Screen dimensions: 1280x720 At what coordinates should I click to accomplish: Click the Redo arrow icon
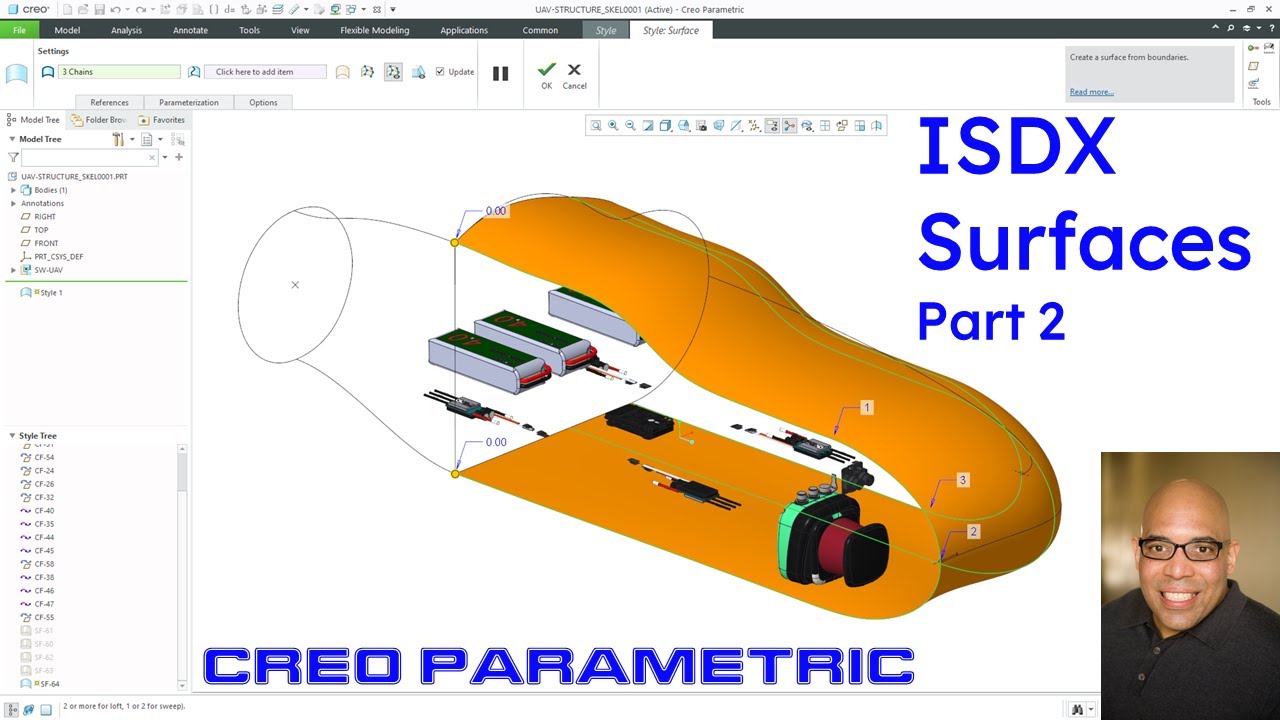pos(140,9)
